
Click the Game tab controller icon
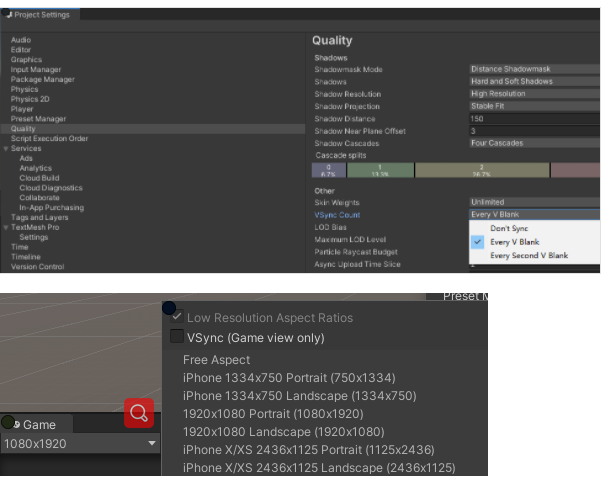(17, 425)
